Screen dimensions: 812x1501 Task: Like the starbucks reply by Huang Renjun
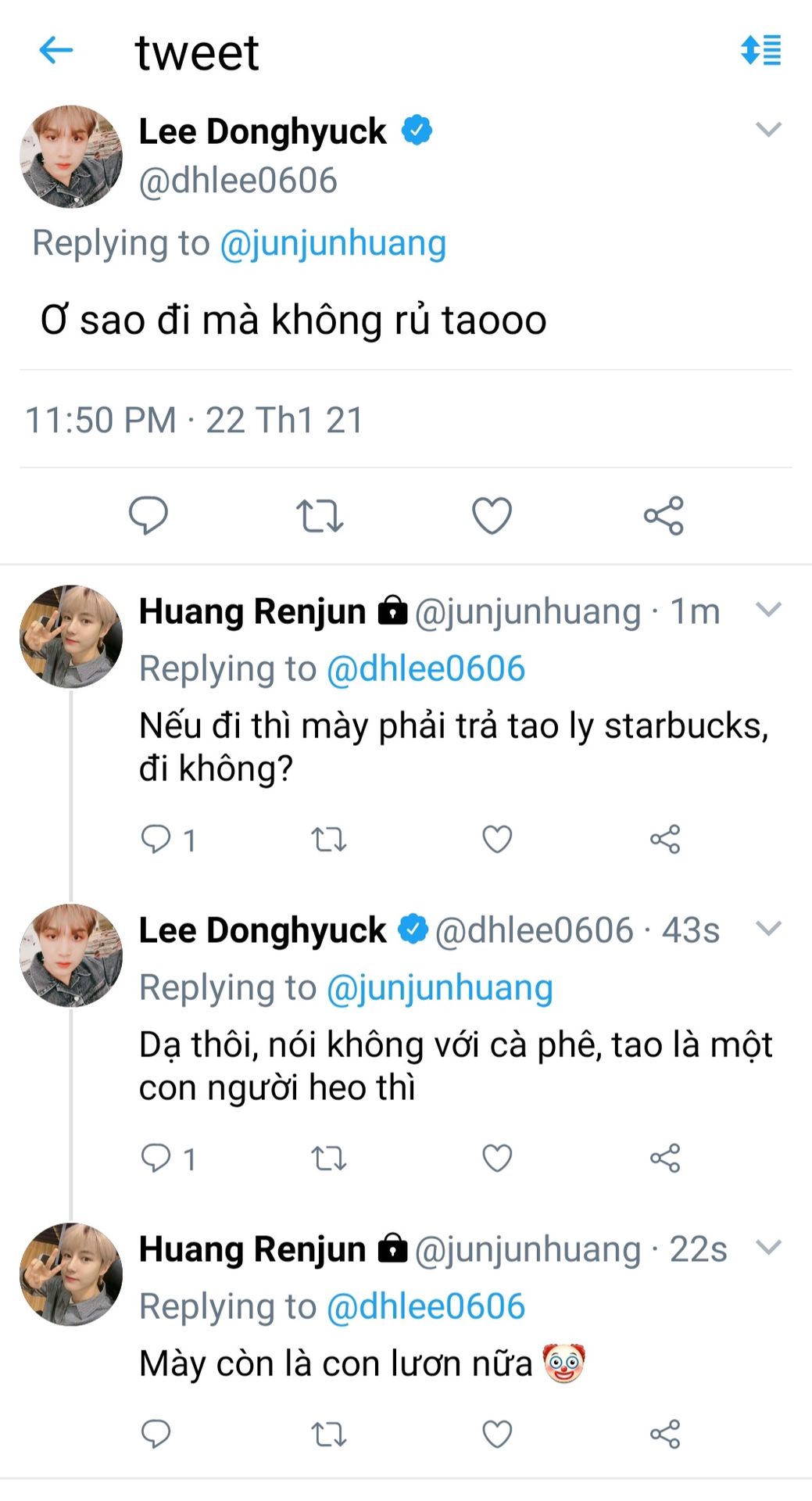[497, 840]
